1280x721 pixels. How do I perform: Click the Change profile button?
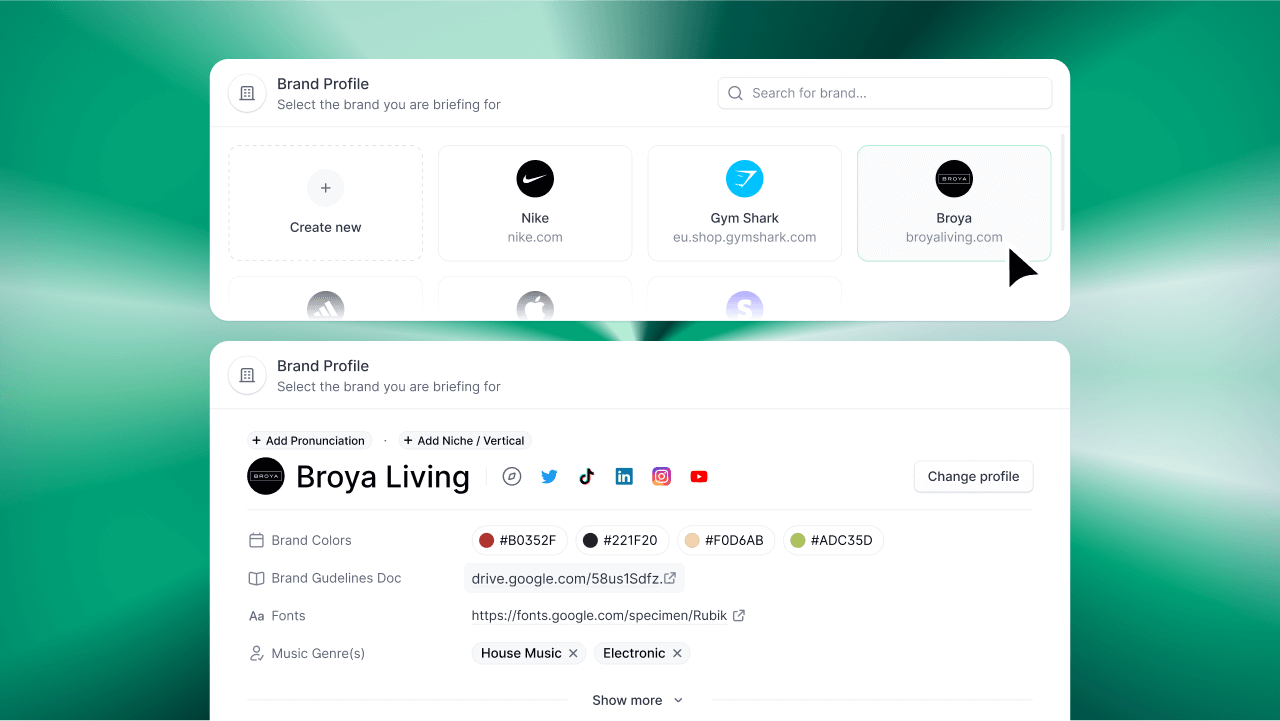pyautogui.click(x=973, y=476)
